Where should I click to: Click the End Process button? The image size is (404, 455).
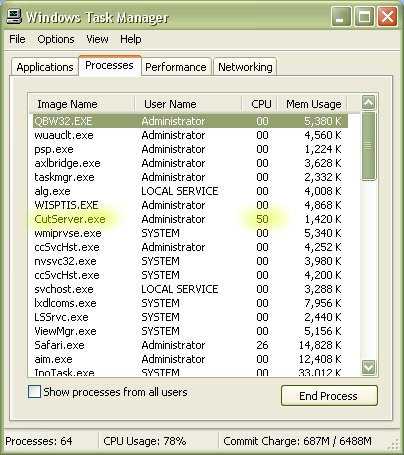tap(329, 396)
